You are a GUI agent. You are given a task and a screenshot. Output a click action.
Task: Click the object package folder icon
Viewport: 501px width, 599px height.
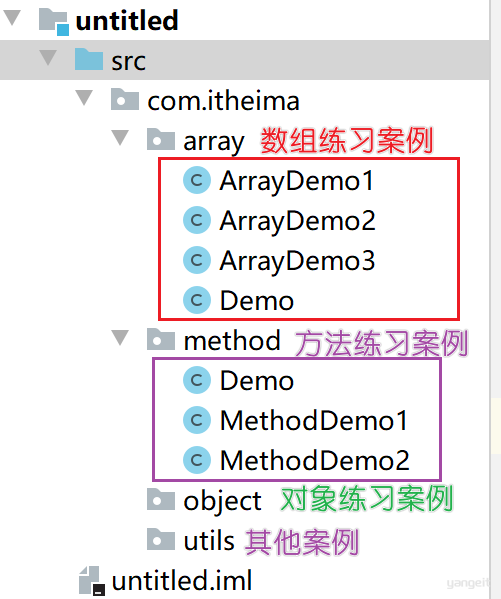(161, 499)
